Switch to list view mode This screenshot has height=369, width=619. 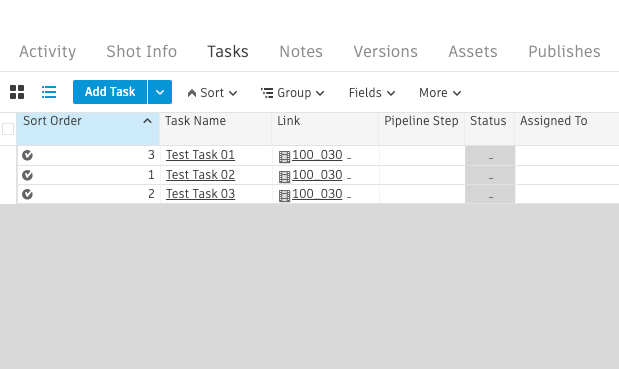[x=49, y=92]
